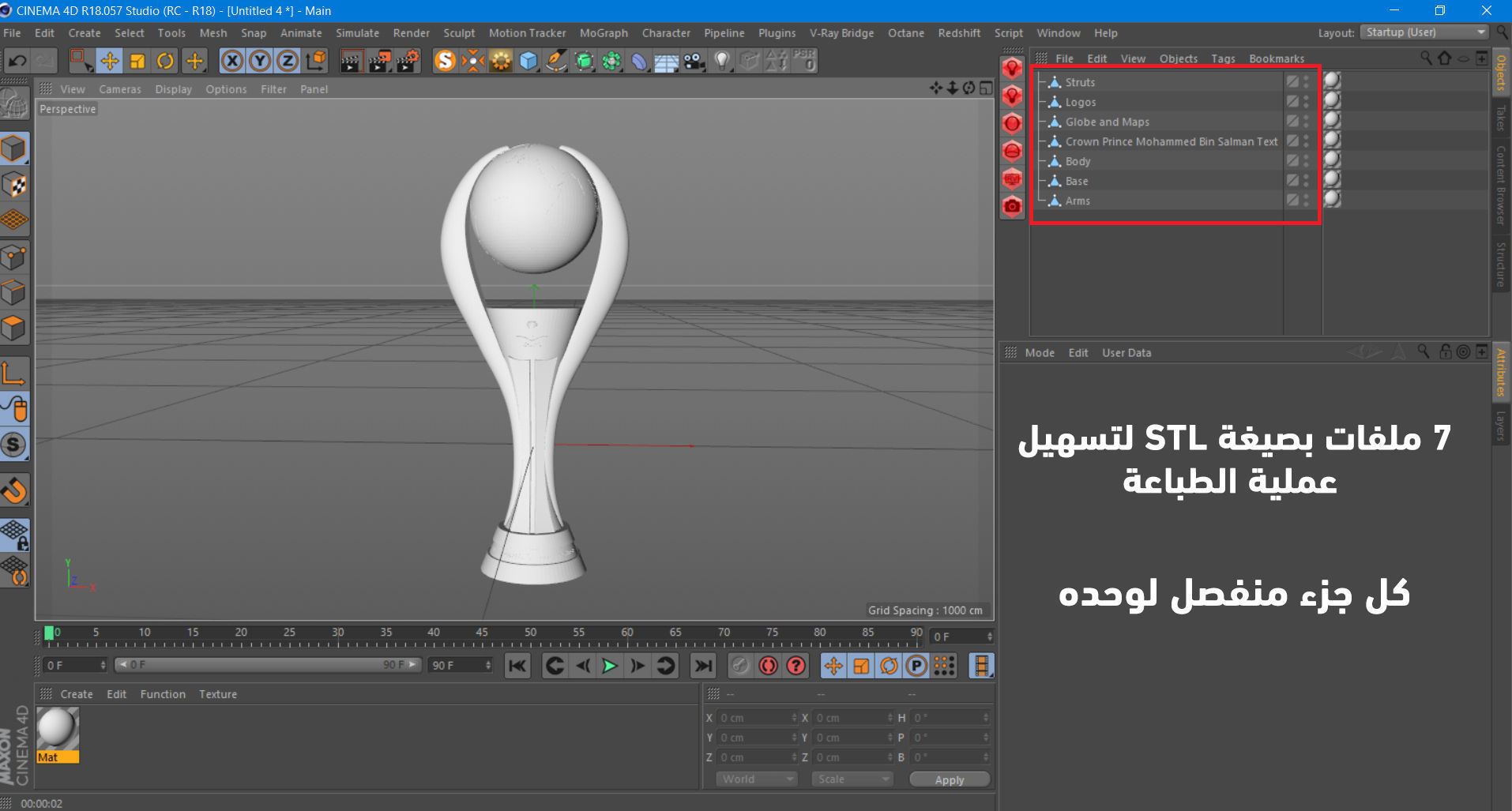Open the Scale mode dropdown
The image size is (1512, 811).
[x=852, y=779]
